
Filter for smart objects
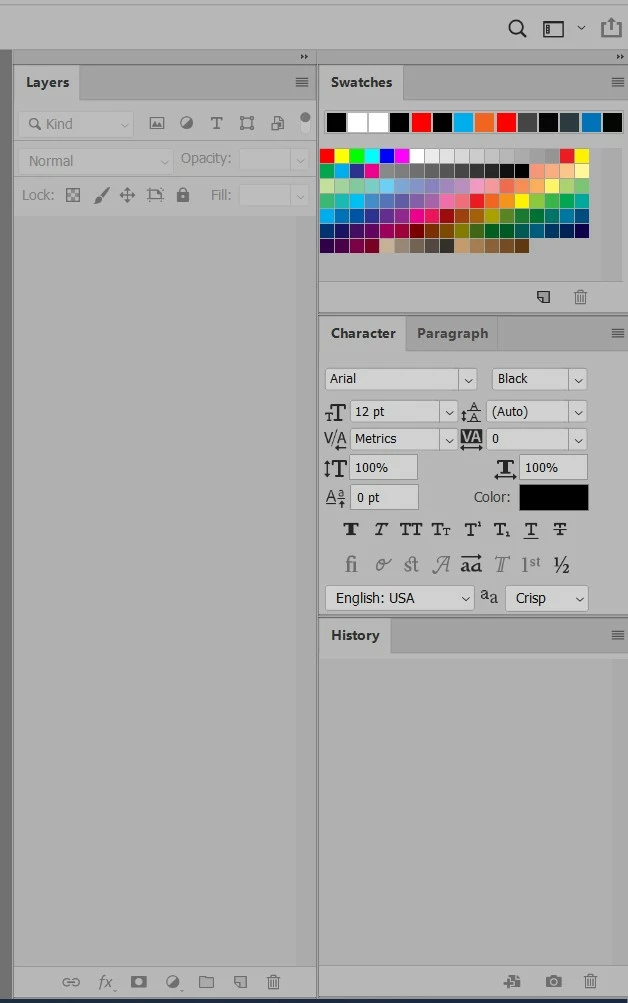(278, 123)
